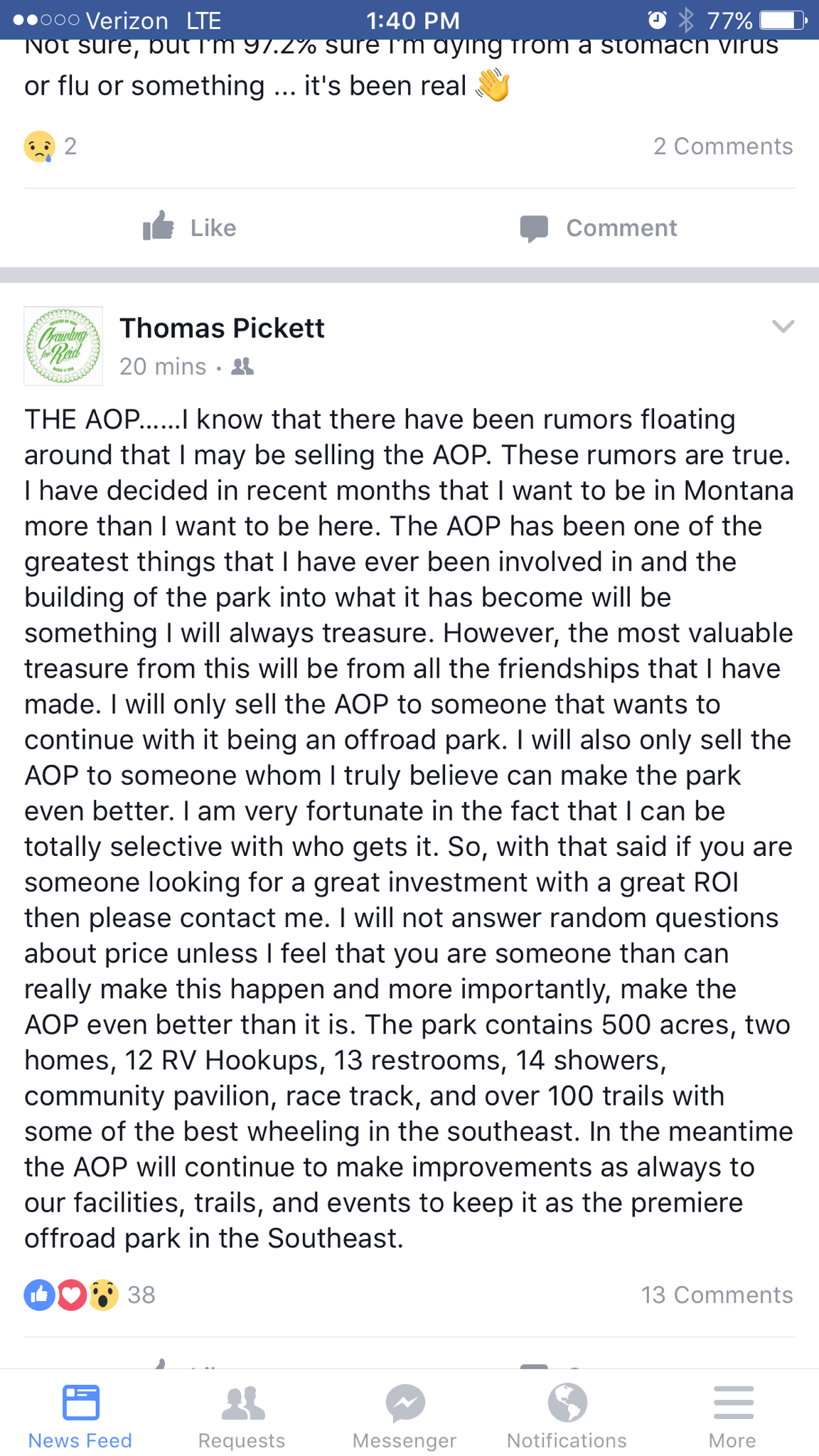Tap the friends audience privacy icon
The image size is (819, 1456).
click(242, 367)
